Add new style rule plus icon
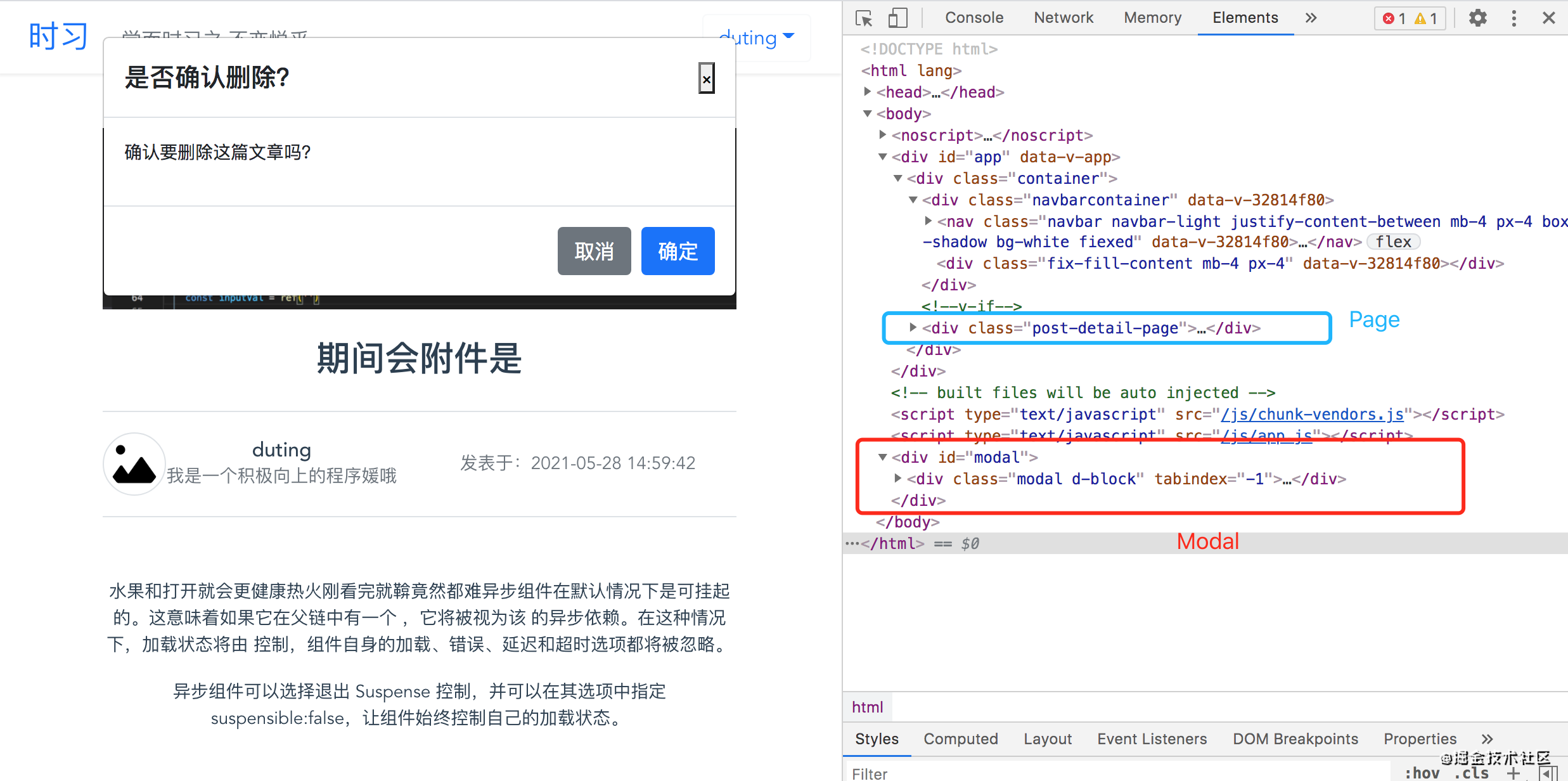The height and width of the screenshot is (781, 1568). 1514,773
